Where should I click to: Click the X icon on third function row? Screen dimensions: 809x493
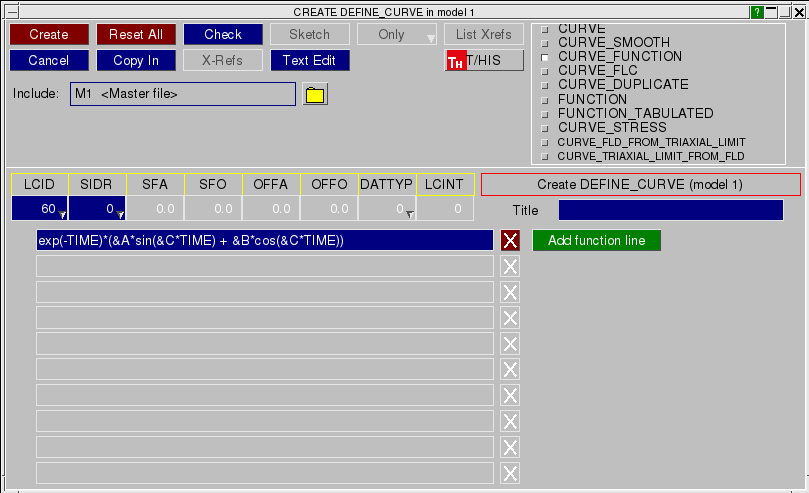[510, 292]
